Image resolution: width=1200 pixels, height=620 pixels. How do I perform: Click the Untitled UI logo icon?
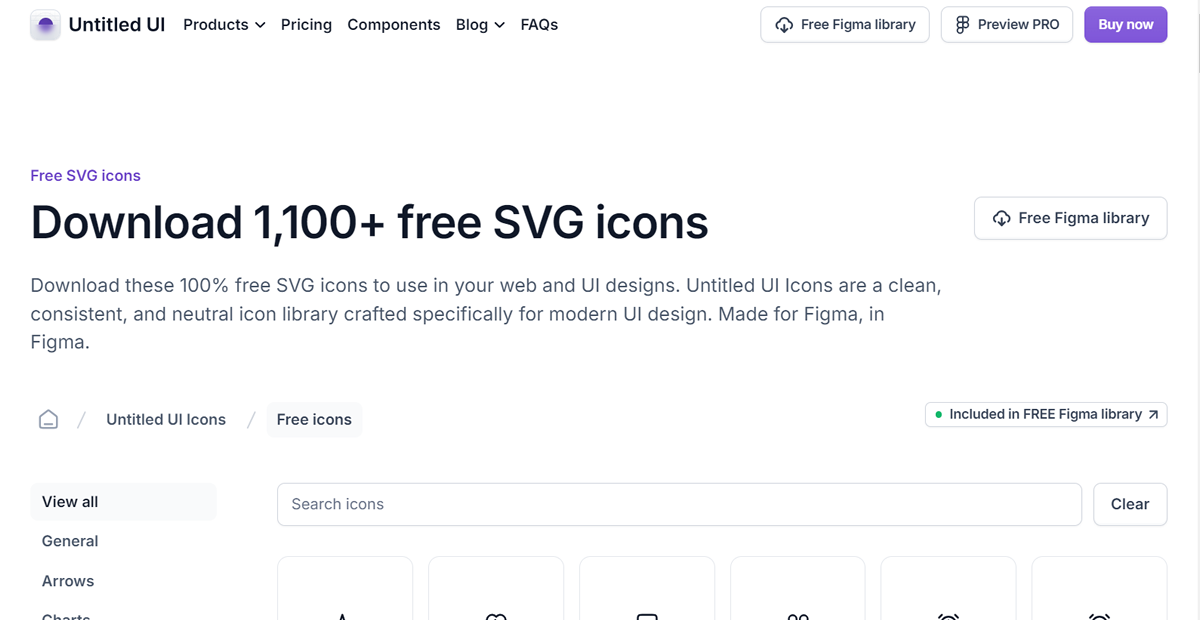[46, 24]
